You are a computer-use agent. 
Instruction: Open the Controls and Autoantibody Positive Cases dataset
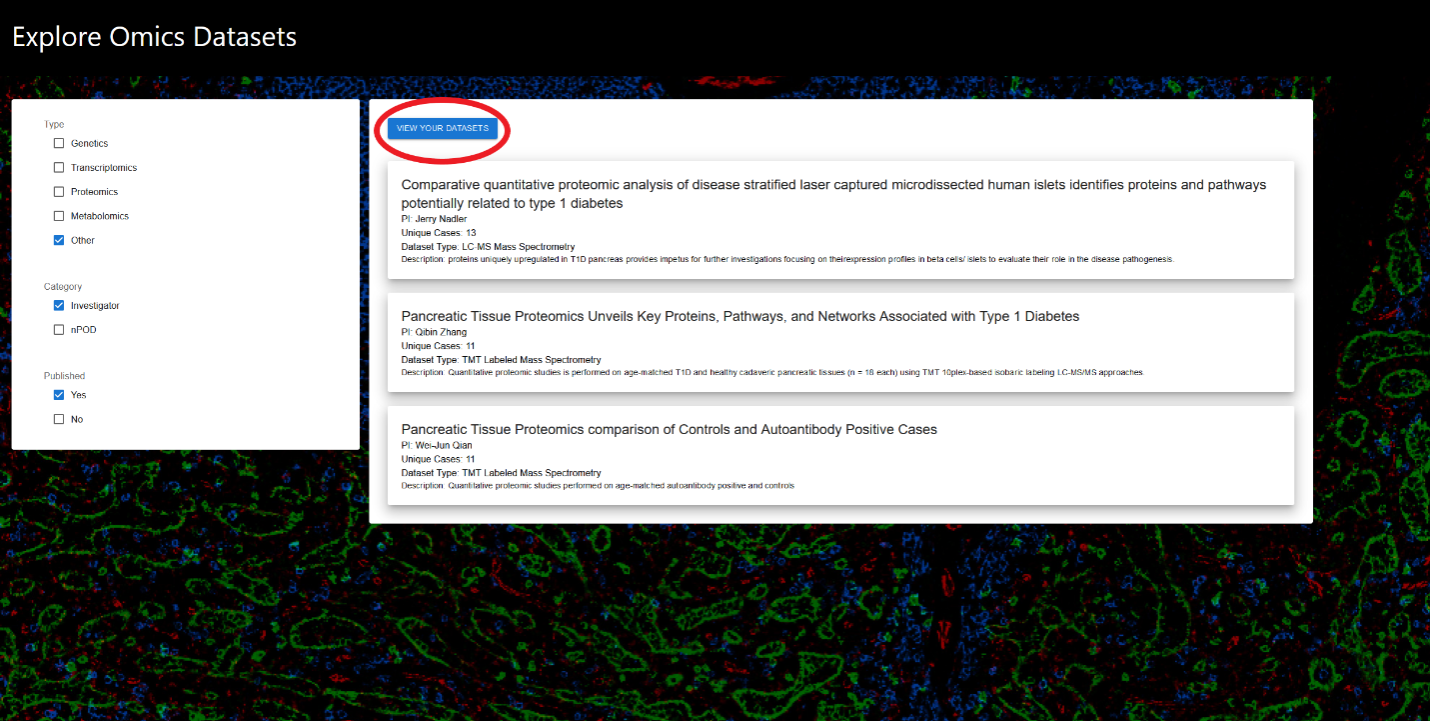(x=668, y=429)
